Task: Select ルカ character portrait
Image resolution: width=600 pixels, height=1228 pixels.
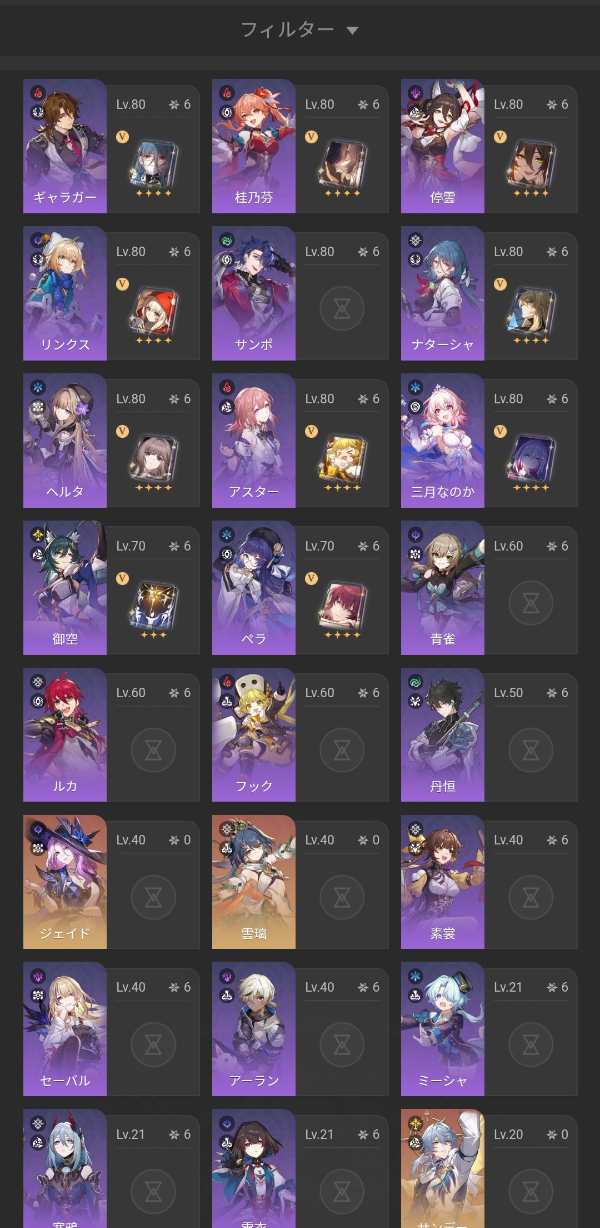Action: (64, 734)
